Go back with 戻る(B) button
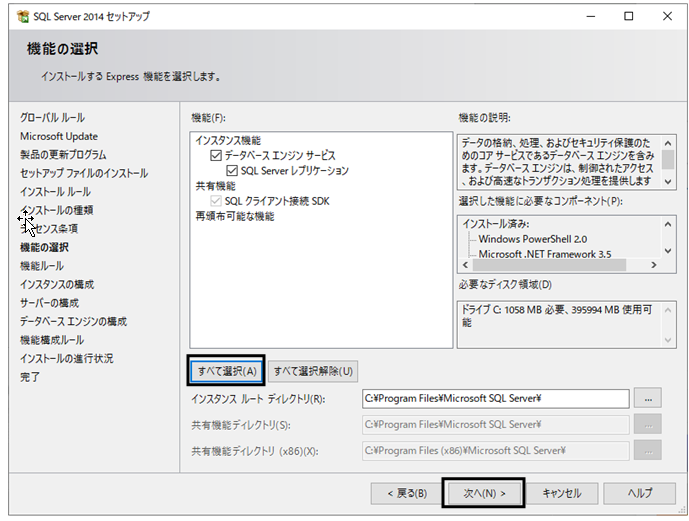This screenshot has height=521, width=689. pos(407,493)
